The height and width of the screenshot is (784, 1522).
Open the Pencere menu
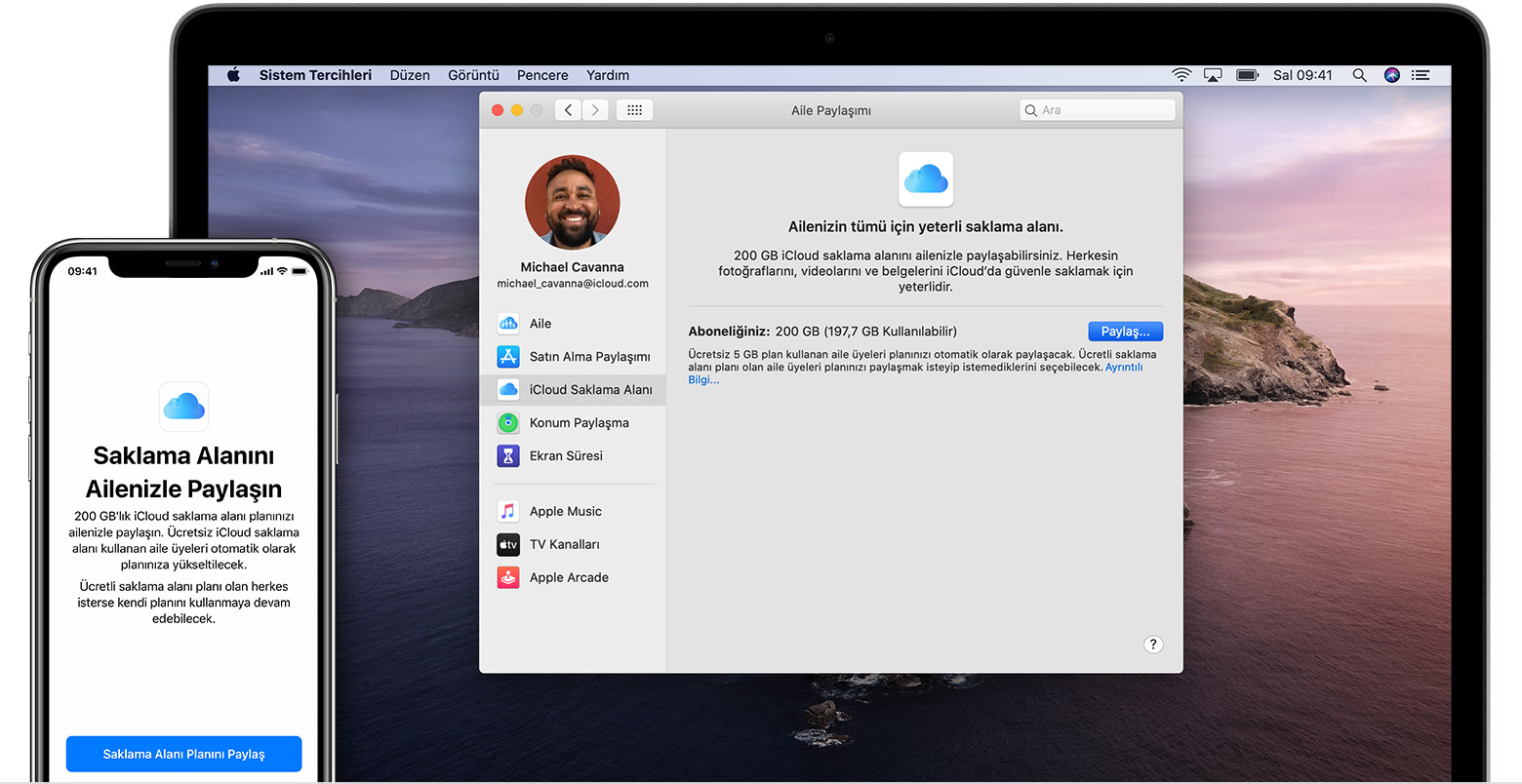click(x=542, y=75)
